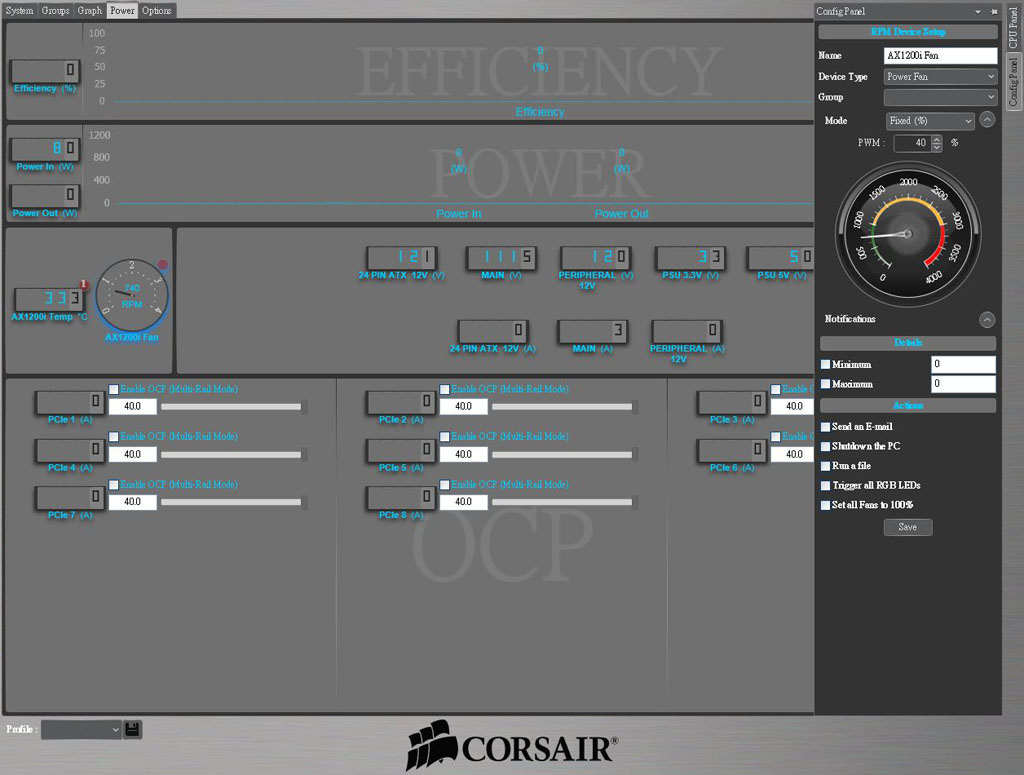Click the Details section header
1024x775 pixels.
pos(908,342)
